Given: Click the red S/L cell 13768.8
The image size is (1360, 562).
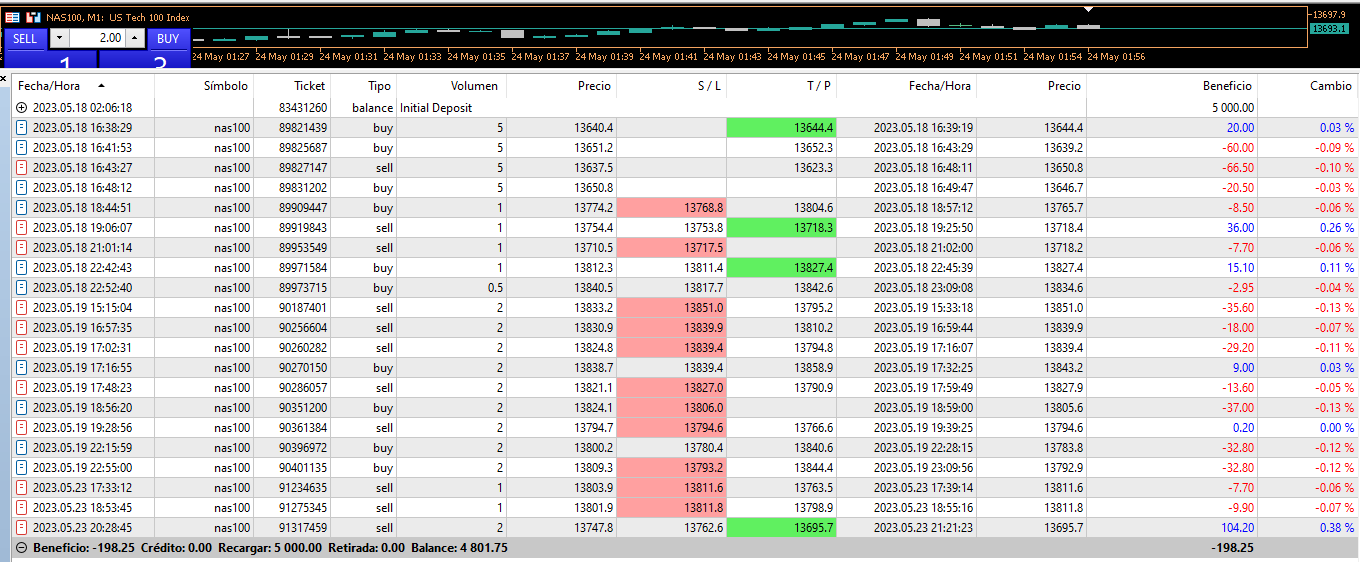Looking at the screenshot, I should coord(671,208).
